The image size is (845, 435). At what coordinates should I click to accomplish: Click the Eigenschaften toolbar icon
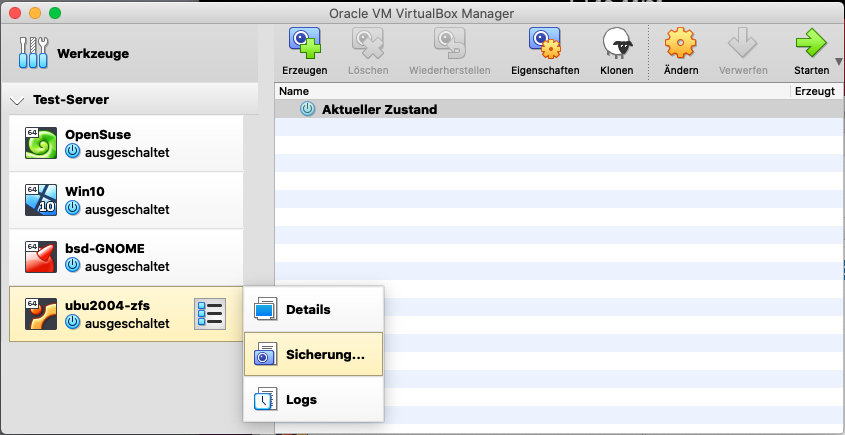click(x=545, y=44)
